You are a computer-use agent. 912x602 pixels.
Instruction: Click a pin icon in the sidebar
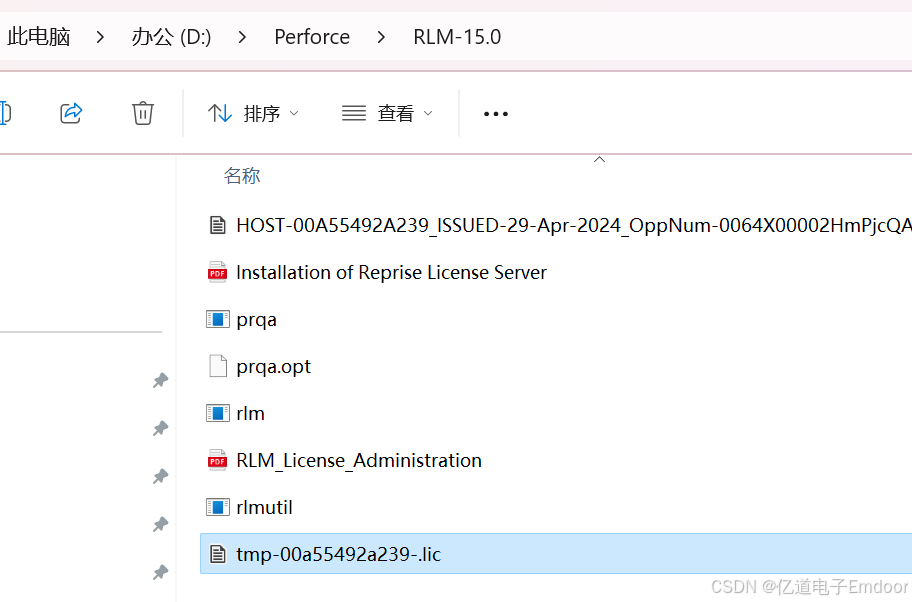point(160,380)
